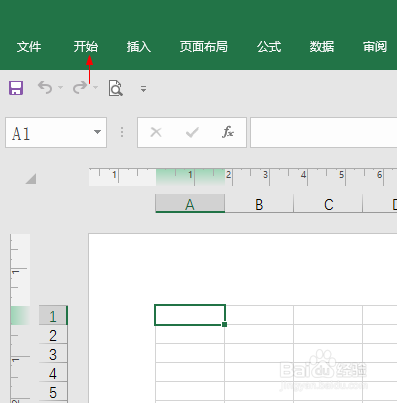Click cell B1 in the worksheet

(x=259, y=315)
